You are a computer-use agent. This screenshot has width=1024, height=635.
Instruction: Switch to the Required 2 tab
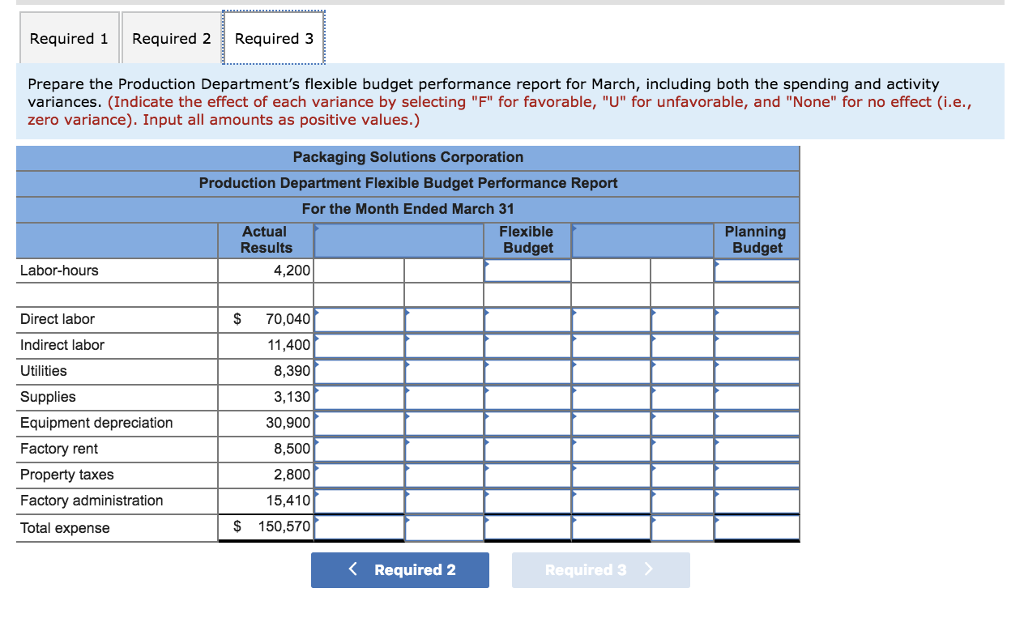(171, 39)
